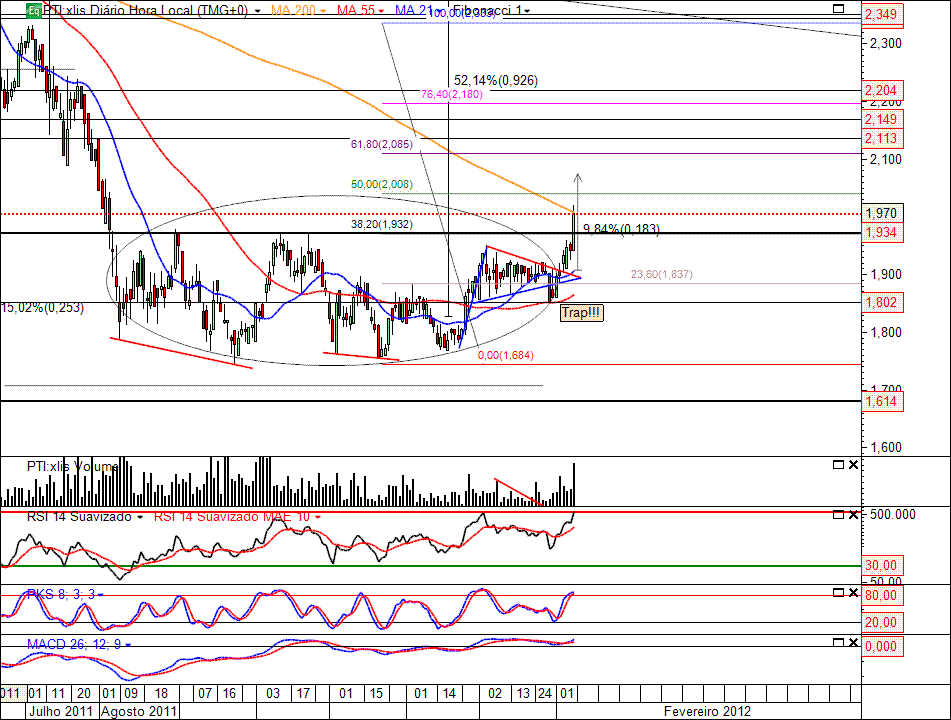Open the MA 200 indicator dropdown

323,11
